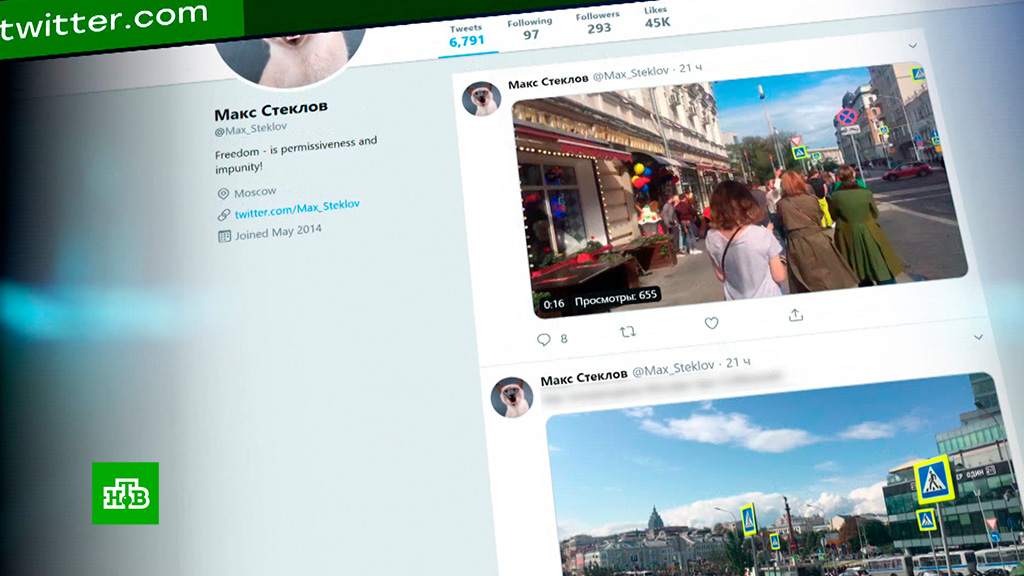Click the 'Просмотры: 655' view counter

point(616,298)
